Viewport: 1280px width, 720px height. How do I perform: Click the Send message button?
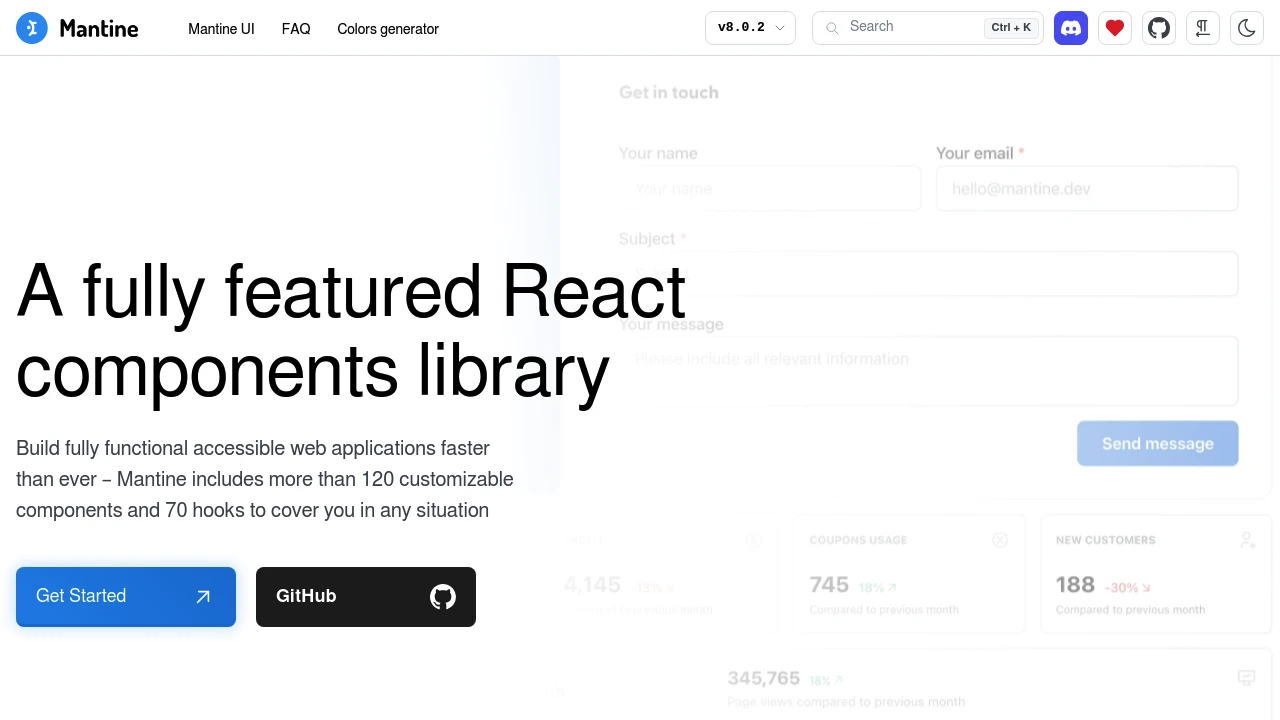(x=1157, y=443)
